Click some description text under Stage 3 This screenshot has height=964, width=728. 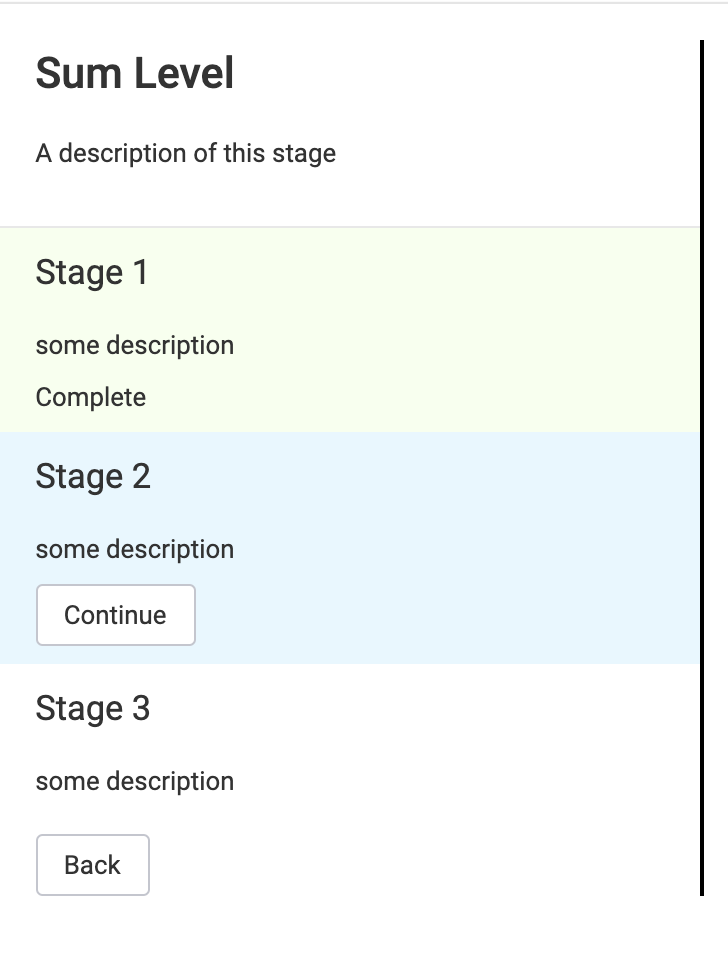tap(135, 781)
